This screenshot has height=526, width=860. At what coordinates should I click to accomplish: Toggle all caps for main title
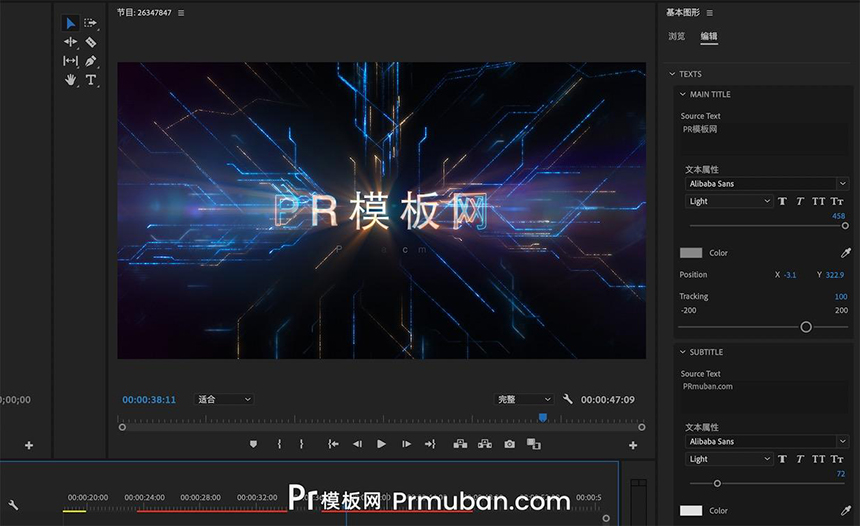[818, 201]
